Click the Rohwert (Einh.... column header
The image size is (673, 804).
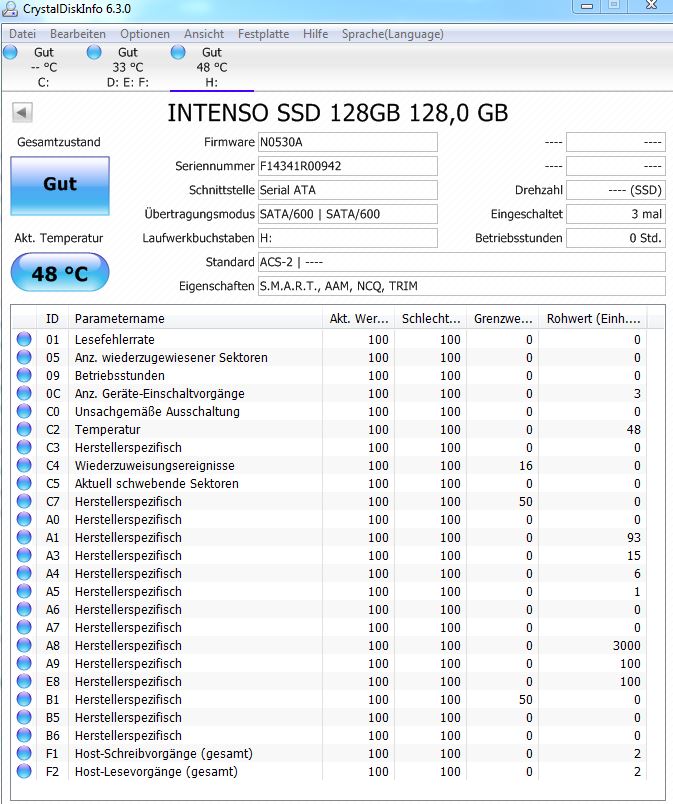[x=593, y=318]
